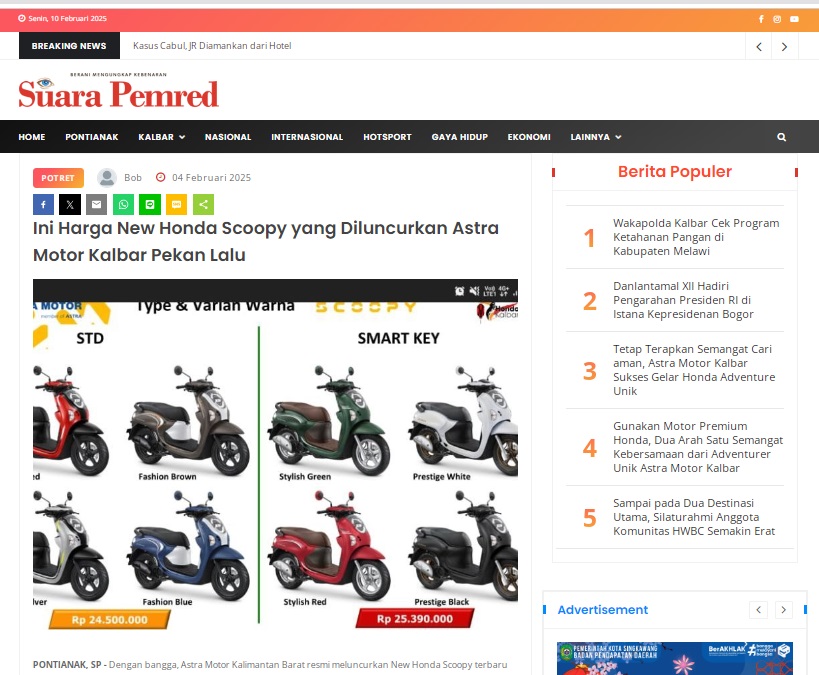Open the EKONOMI section
Screen dimensions: 819x675
click(x=529, y=137)
